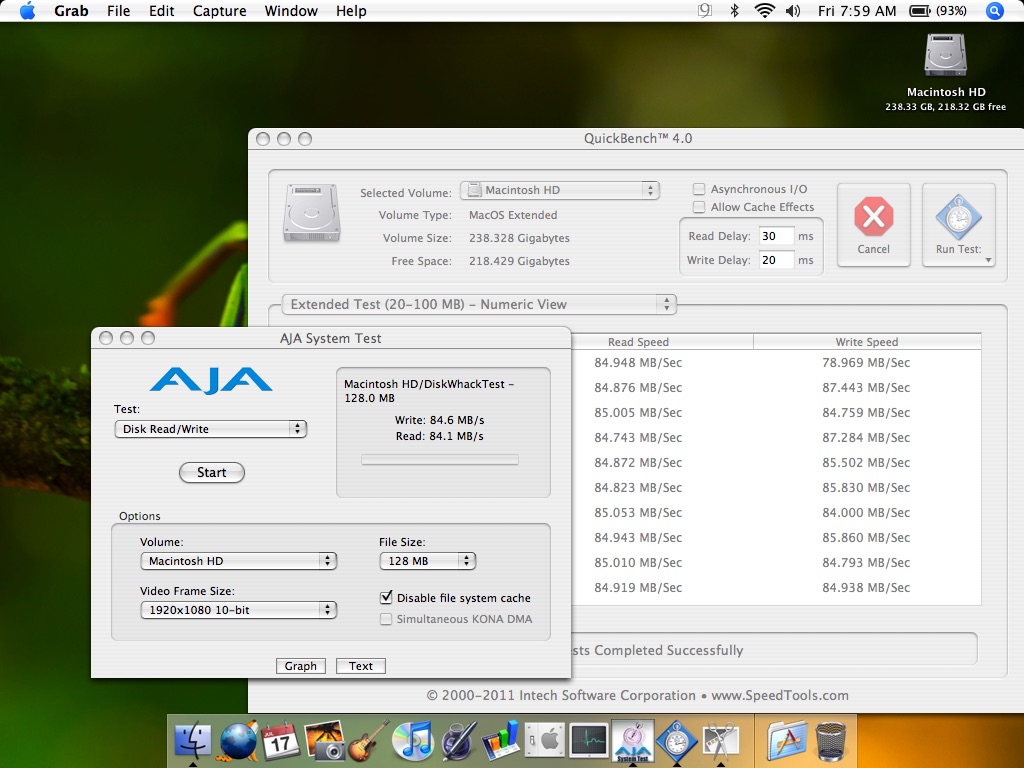Screen dimensions: 1024x768
Task: Click the Read Delay input field
Action: pos(776,236)
